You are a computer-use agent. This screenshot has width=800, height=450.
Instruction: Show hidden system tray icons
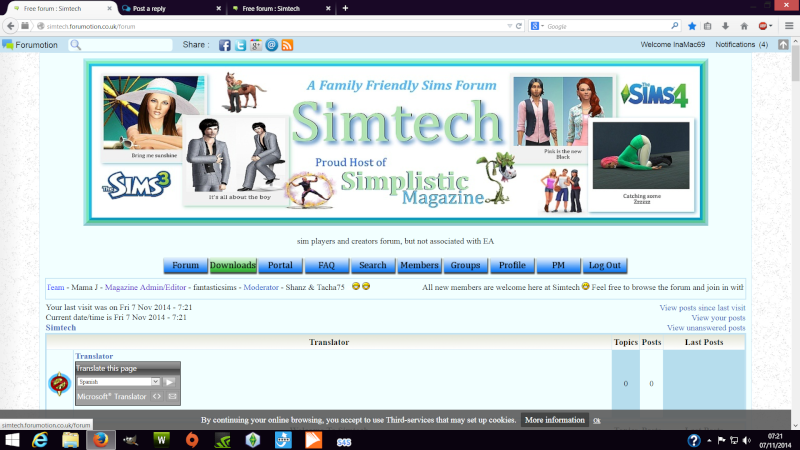click(709, 440)
